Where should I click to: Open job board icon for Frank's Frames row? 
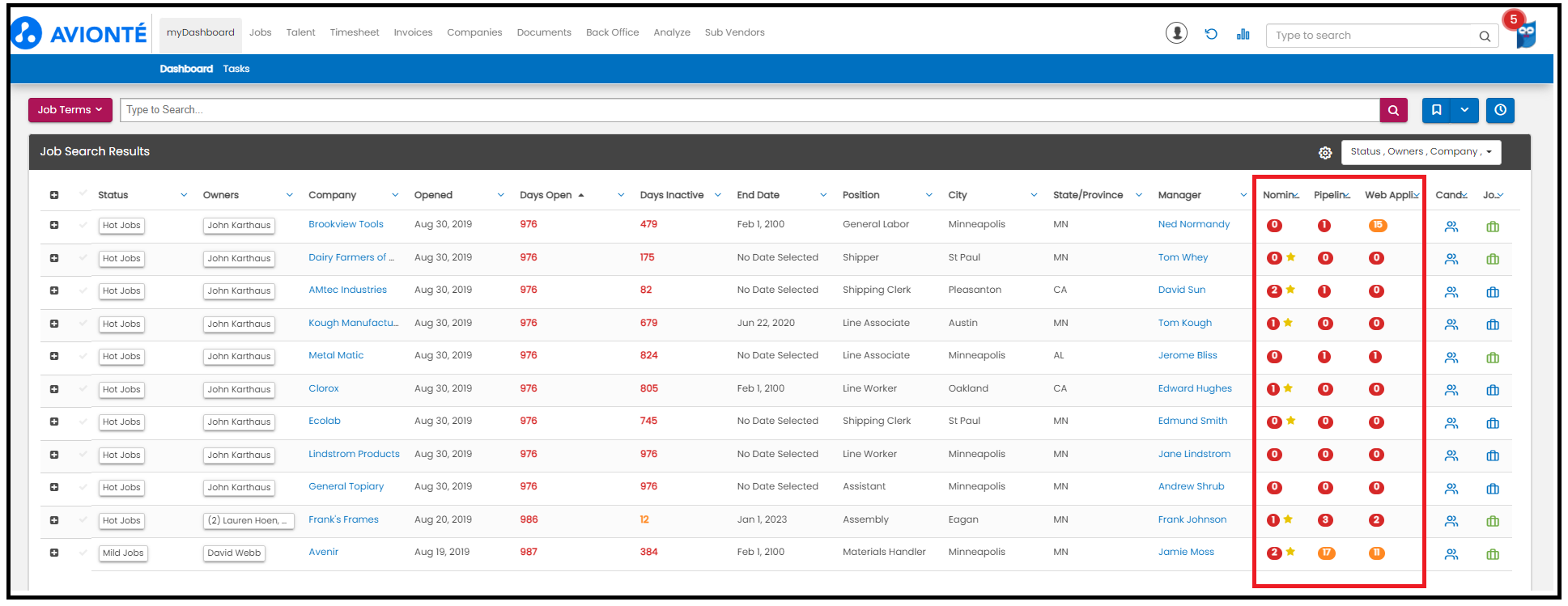point(1493,521)
